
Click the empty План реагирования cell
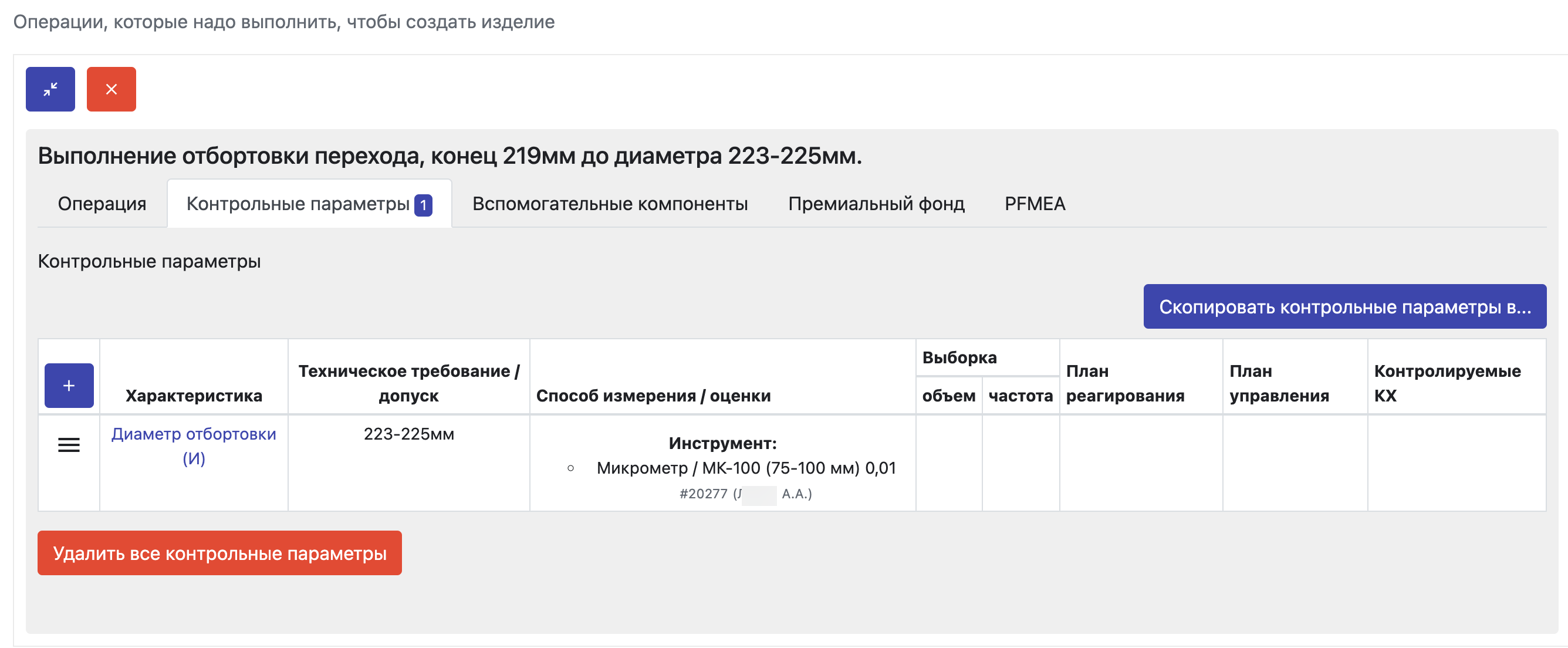point(1141,463)
